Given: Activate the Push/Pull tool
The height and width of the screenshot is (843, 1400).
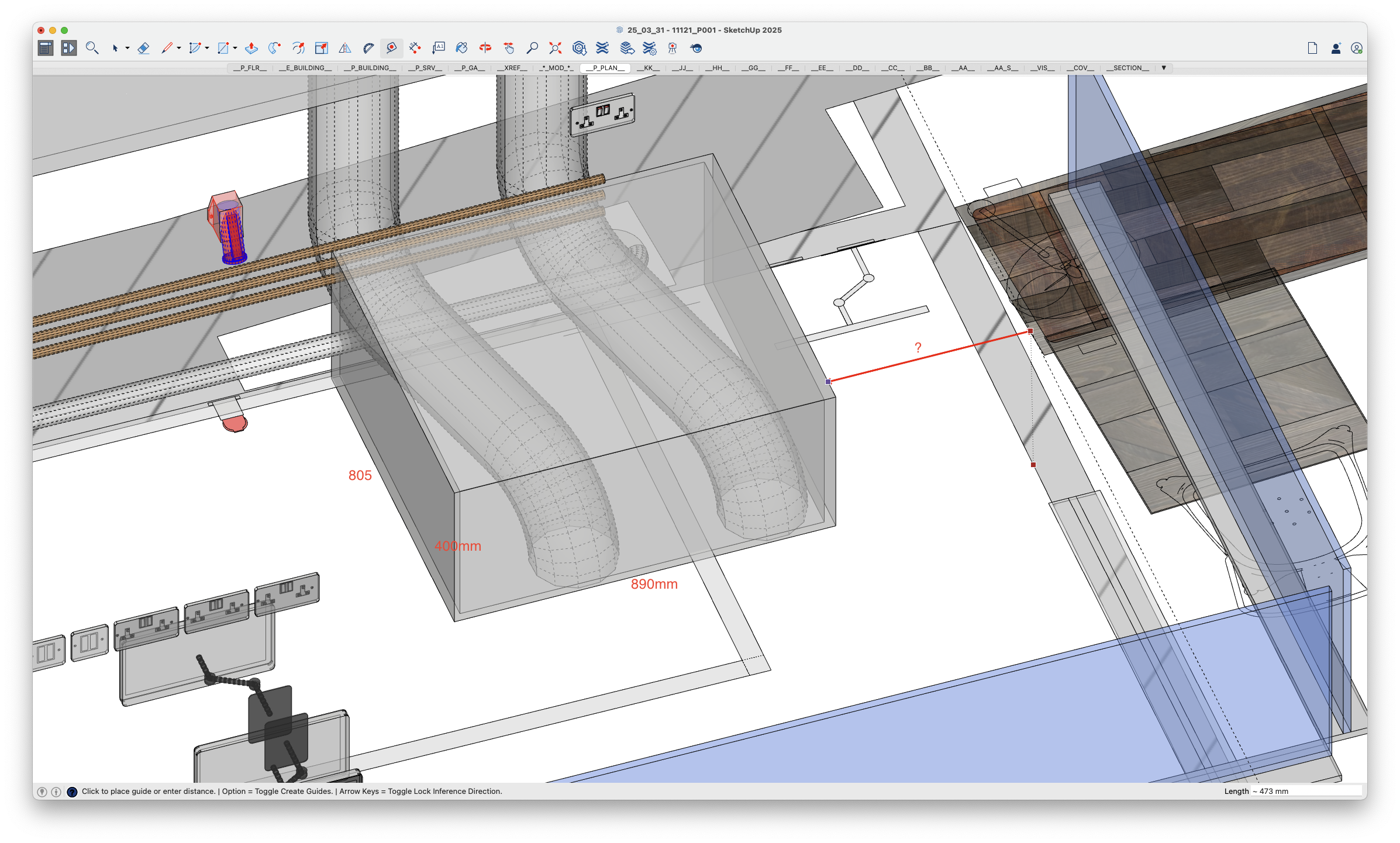Looking at the screenshot, I should tap(251, 48).
